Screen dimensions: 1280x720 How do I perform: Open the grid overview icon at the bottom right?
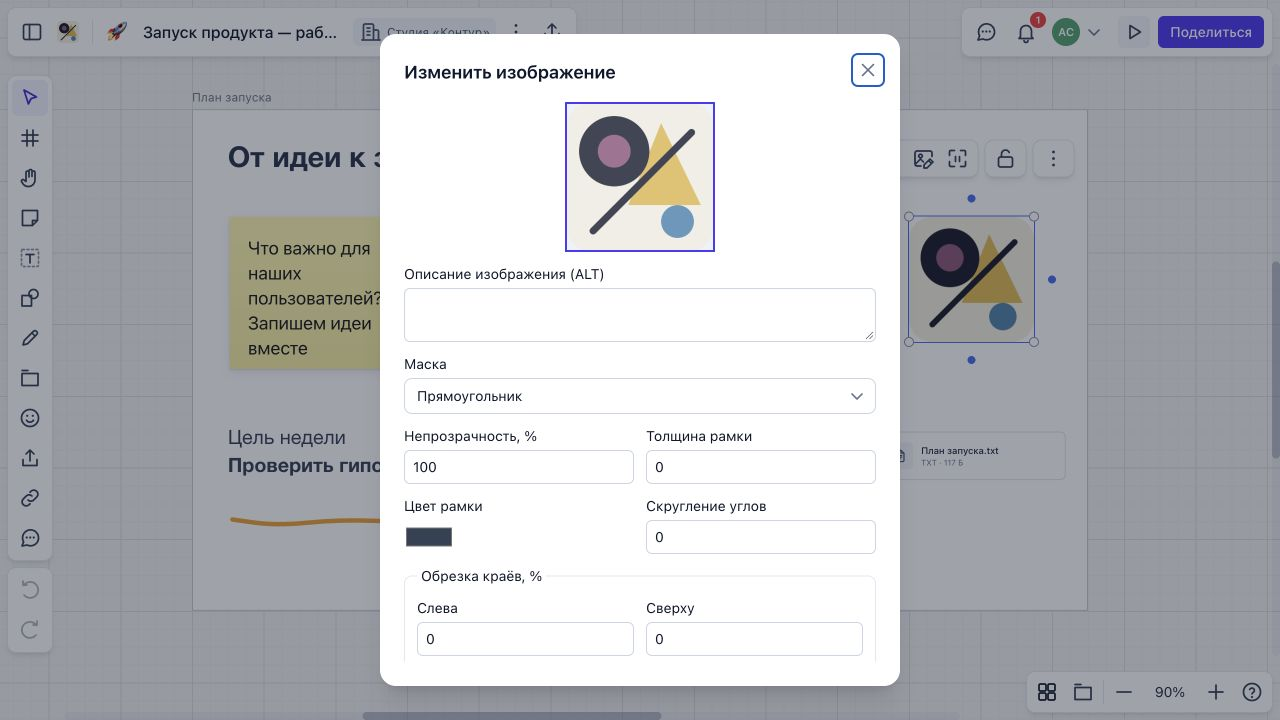click(1047, 692)
